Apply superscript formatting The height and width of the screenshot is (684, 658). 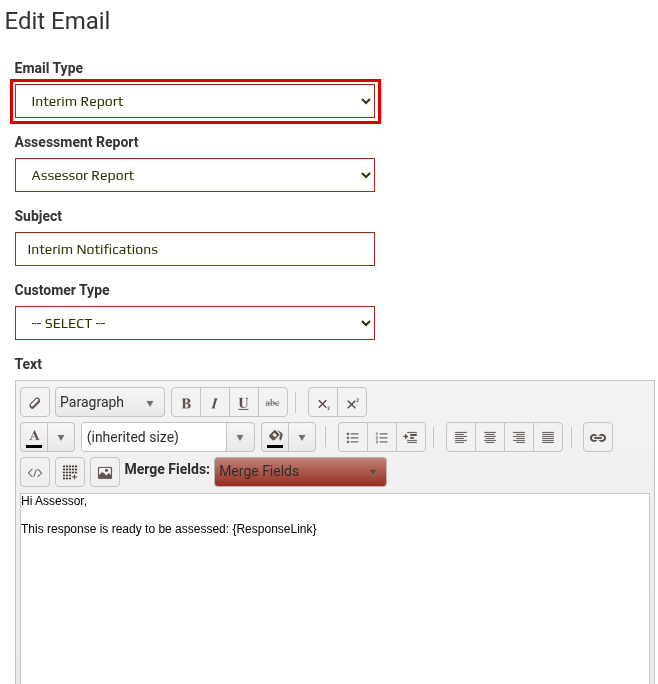pos(352,402)
